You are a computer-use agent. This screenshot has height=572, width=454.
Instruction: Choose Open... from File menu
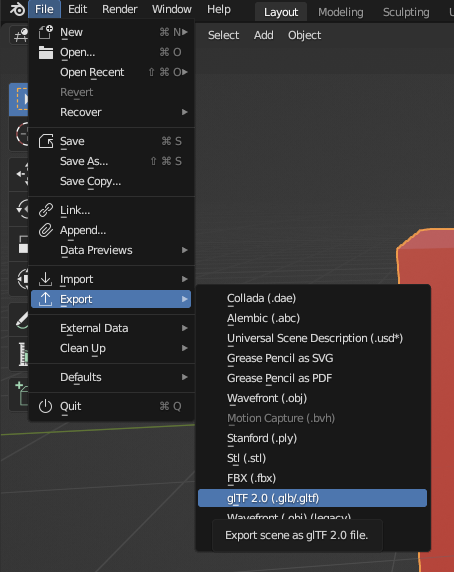pyautogui.click(x=111, y=53)
